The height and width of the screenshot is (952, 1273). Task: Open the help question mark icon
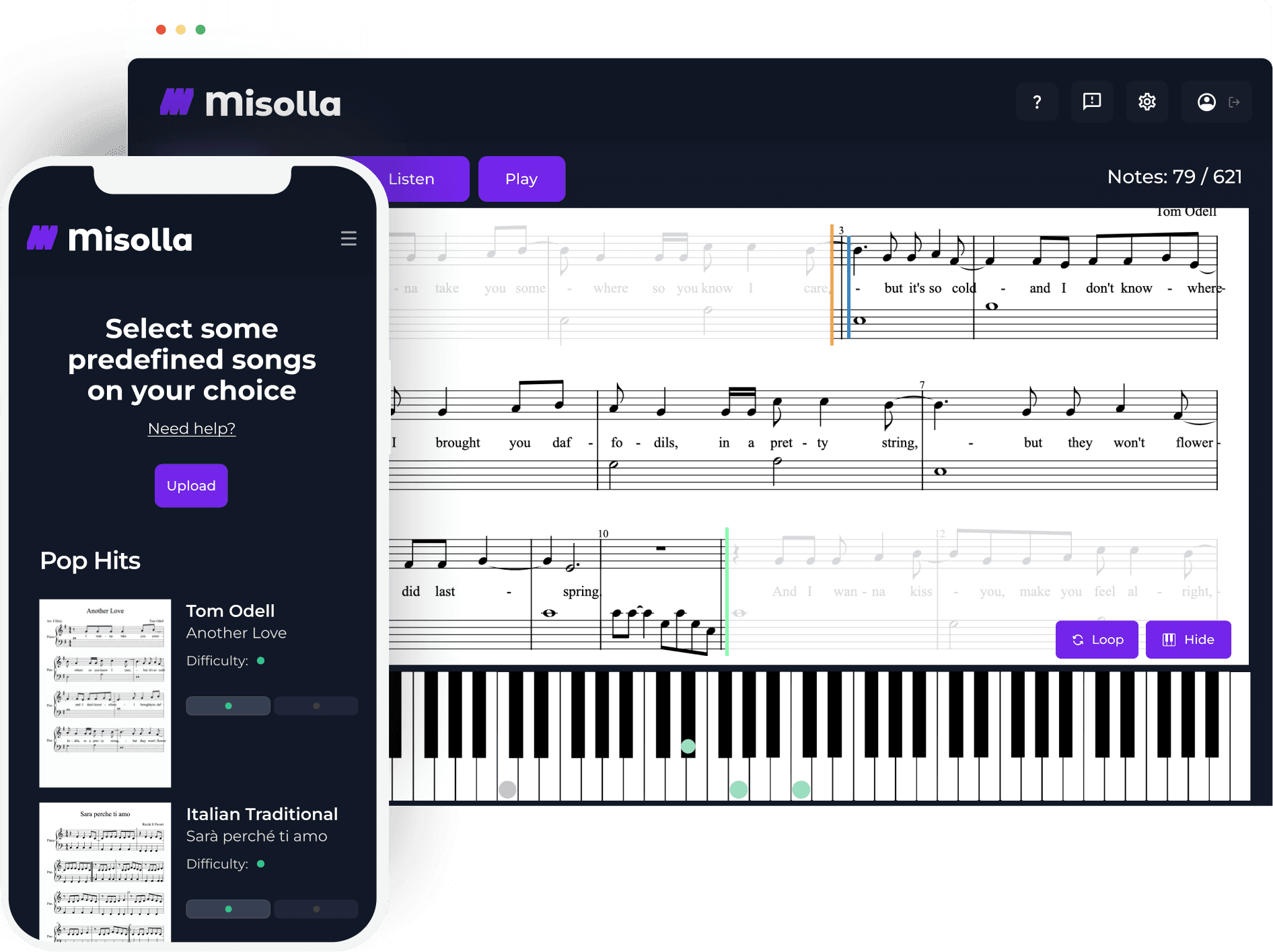click(x=1037, y=102)
